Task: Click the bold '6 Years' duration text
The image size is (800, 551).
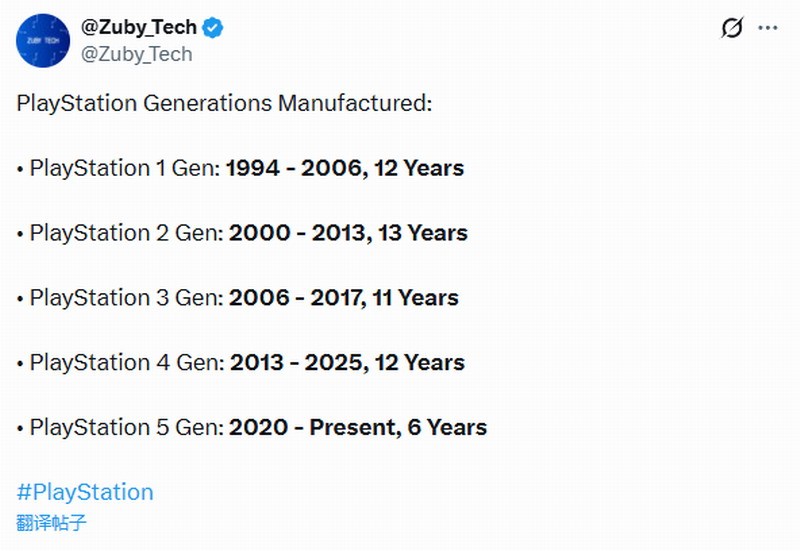Action: point(447,428)
